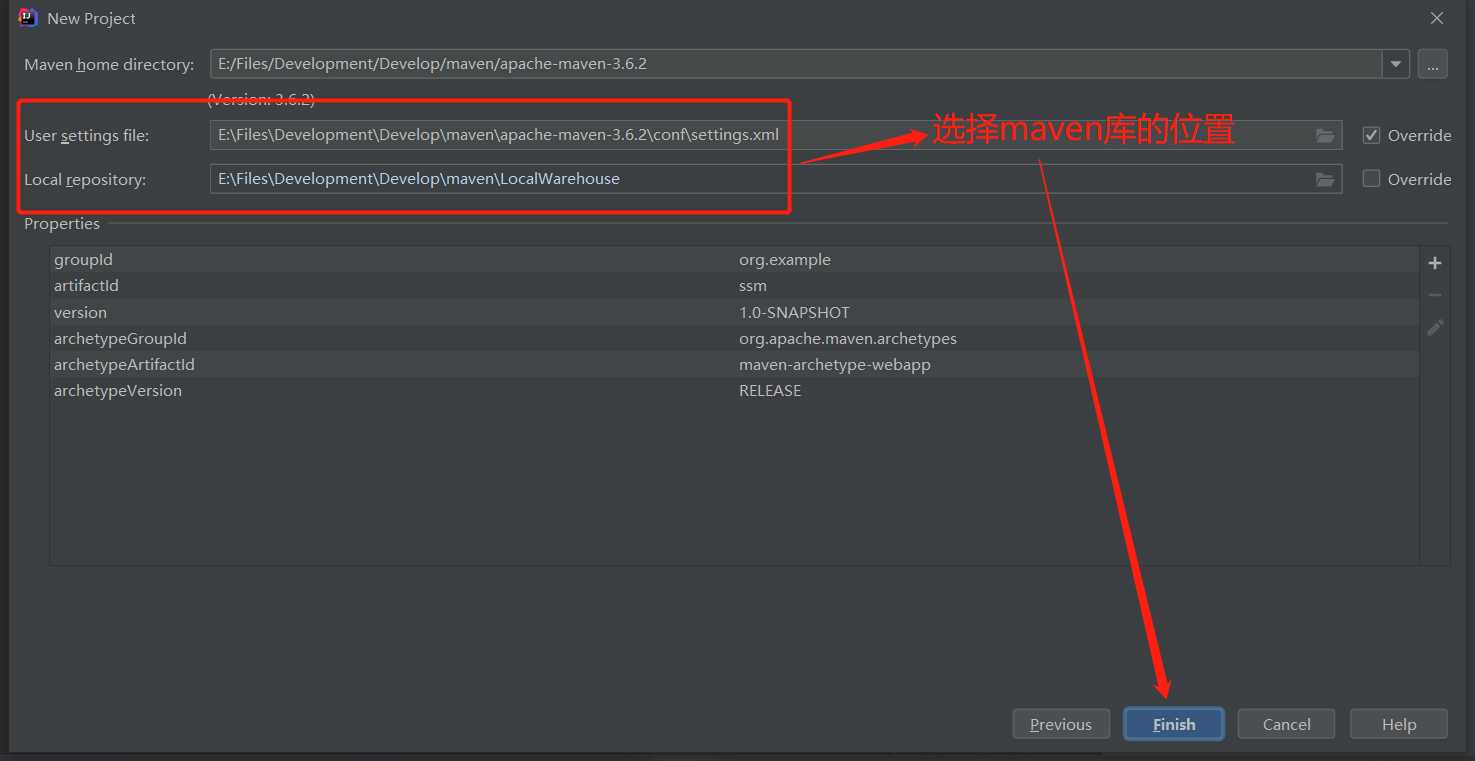This screenshot has height=761, width=1475.
Task: Click the pencil icon to edit property
Action: point(1435,327)
